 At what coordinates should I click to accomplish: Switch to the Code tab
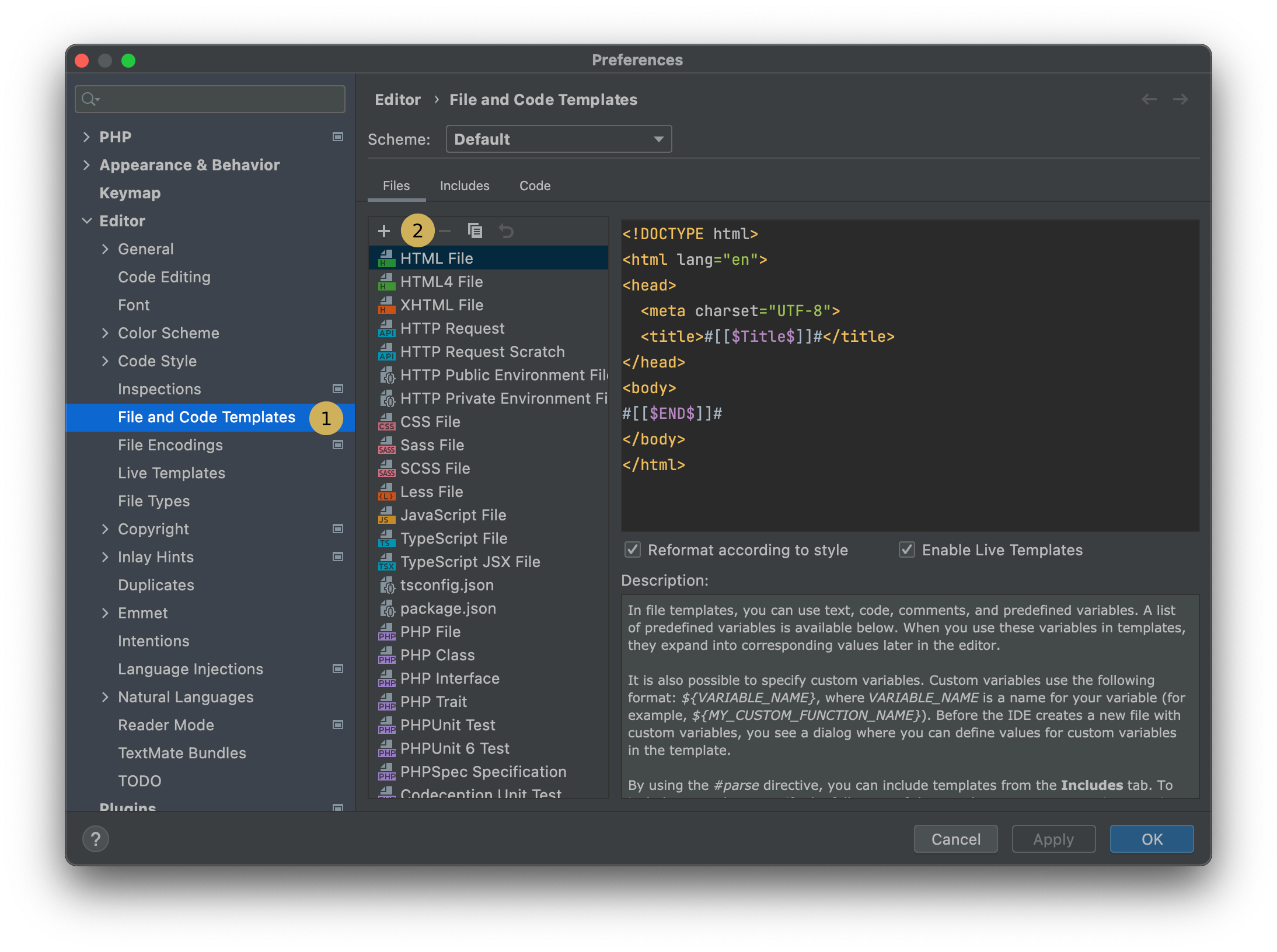534,185
